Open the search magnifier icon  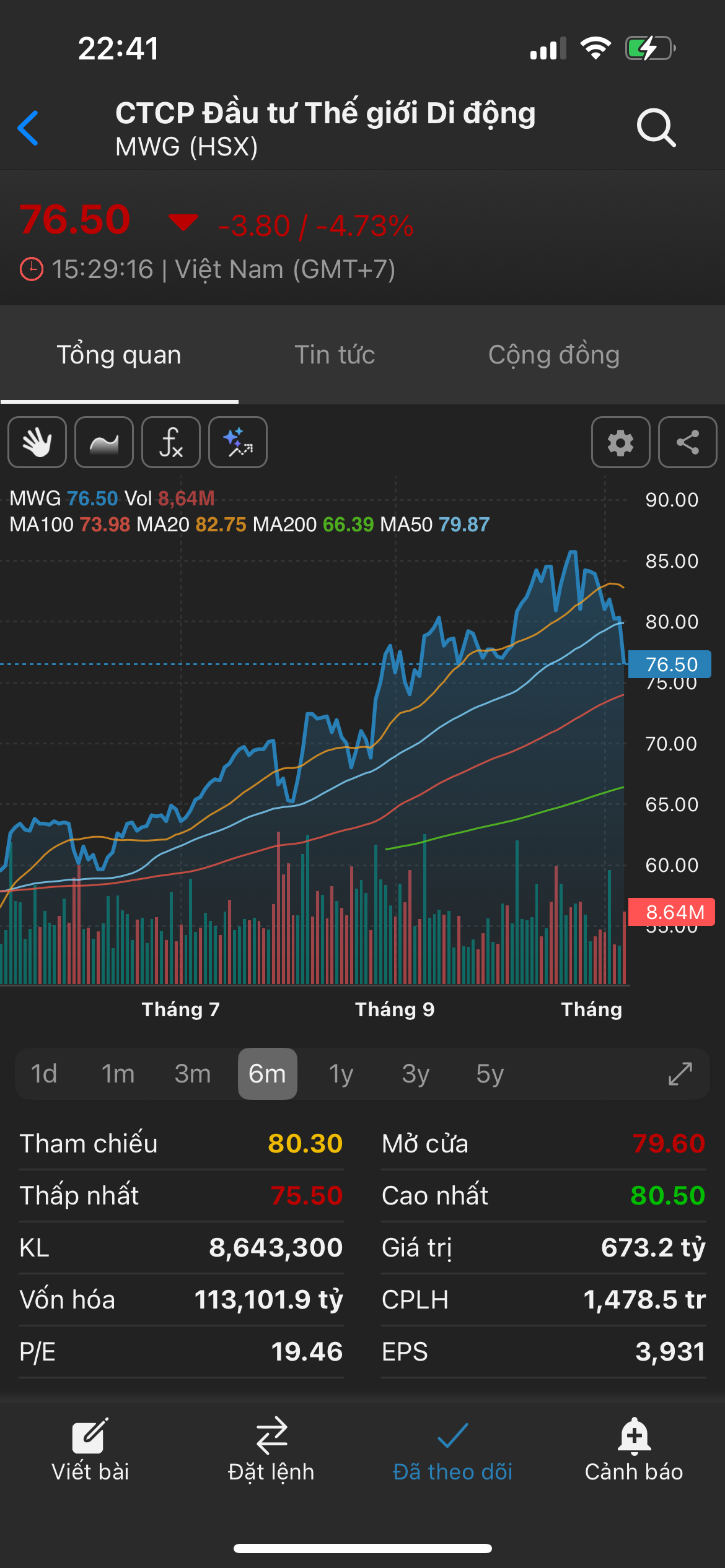coord(656,128)
